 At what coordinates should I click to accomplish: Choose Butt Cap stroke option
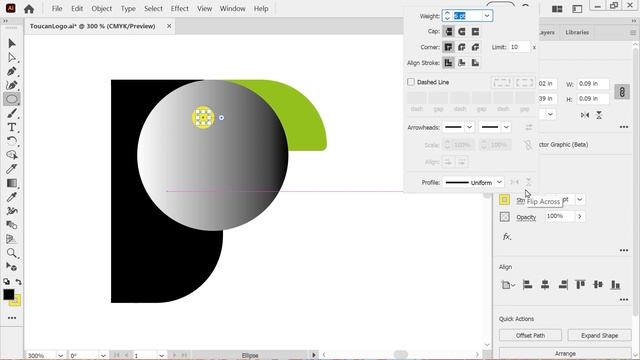click(x=448, y=31)
